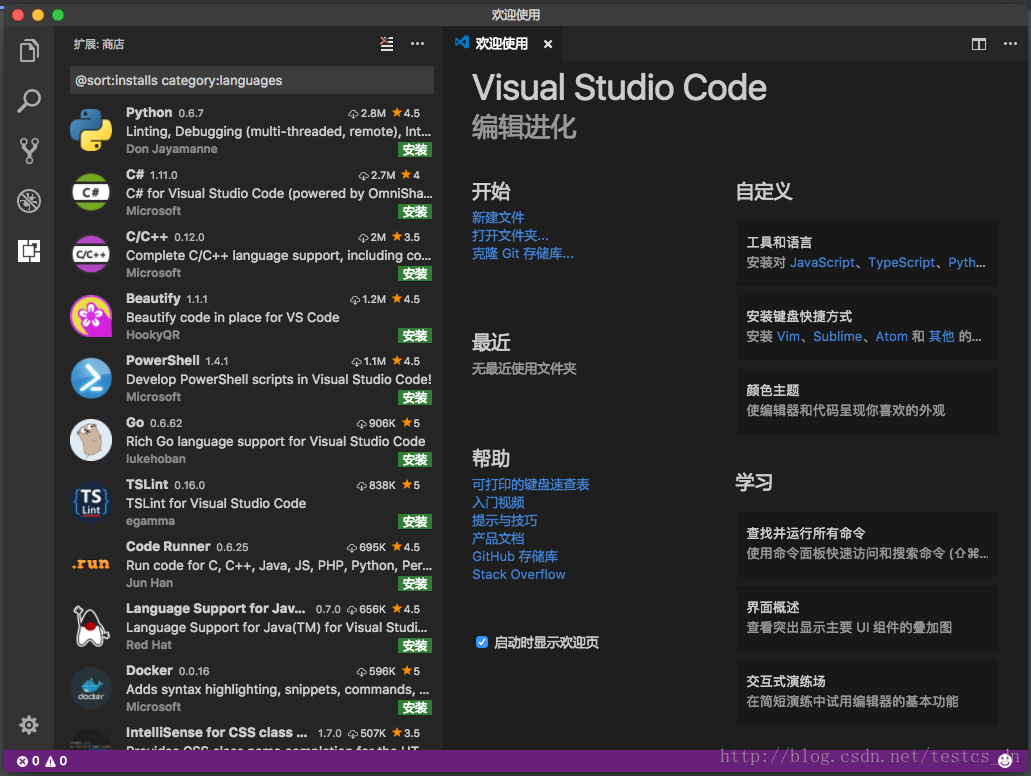Open the 产品文档 link
Screen dimensions: 1031x776
[498, 539]
